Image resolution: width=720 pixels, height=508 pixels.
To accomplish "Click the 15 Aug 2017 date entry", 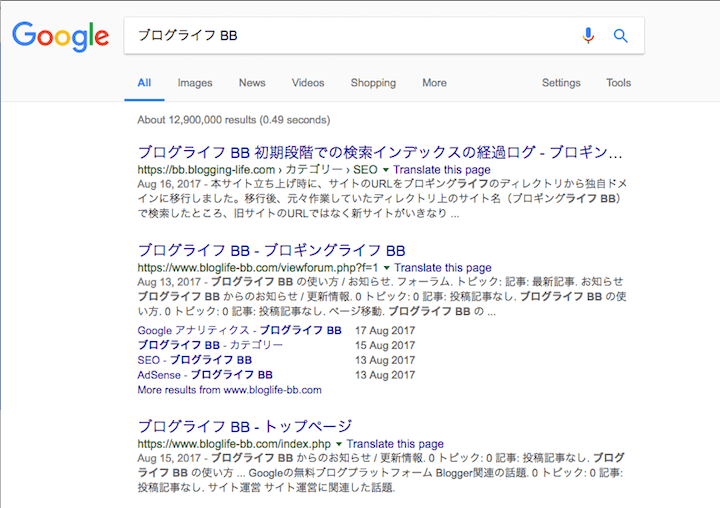I will pos(385,345).
